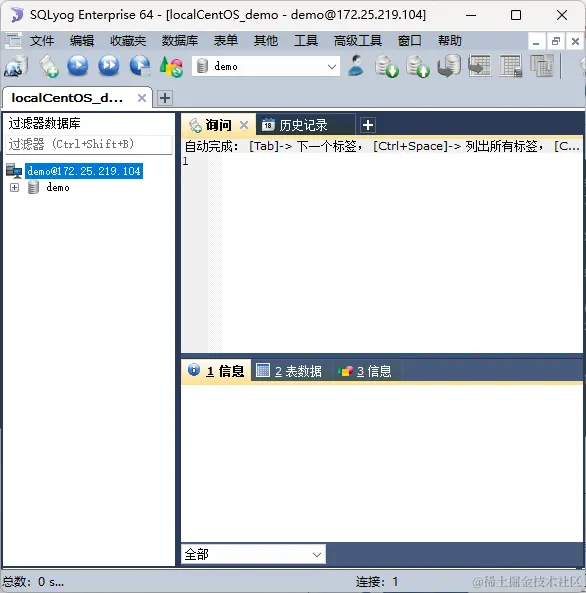586x593 pixels.
Task: Click into the SQL query editor area
Action: pyautogui.click(x=402, y=253)
